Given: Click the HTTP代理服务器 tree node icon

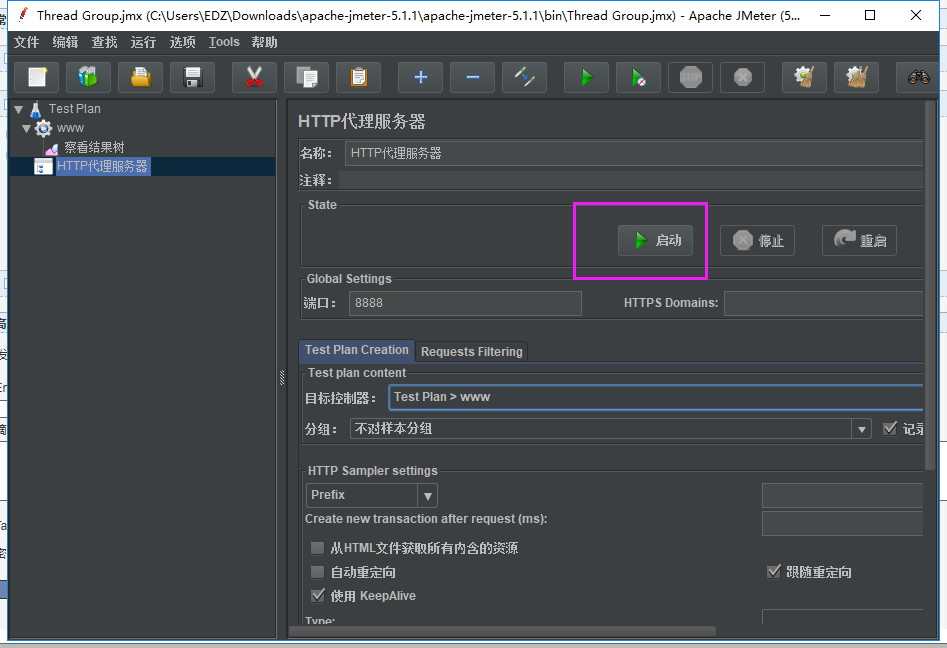Looking at the screenshot, I should click(x=43, y=167).
